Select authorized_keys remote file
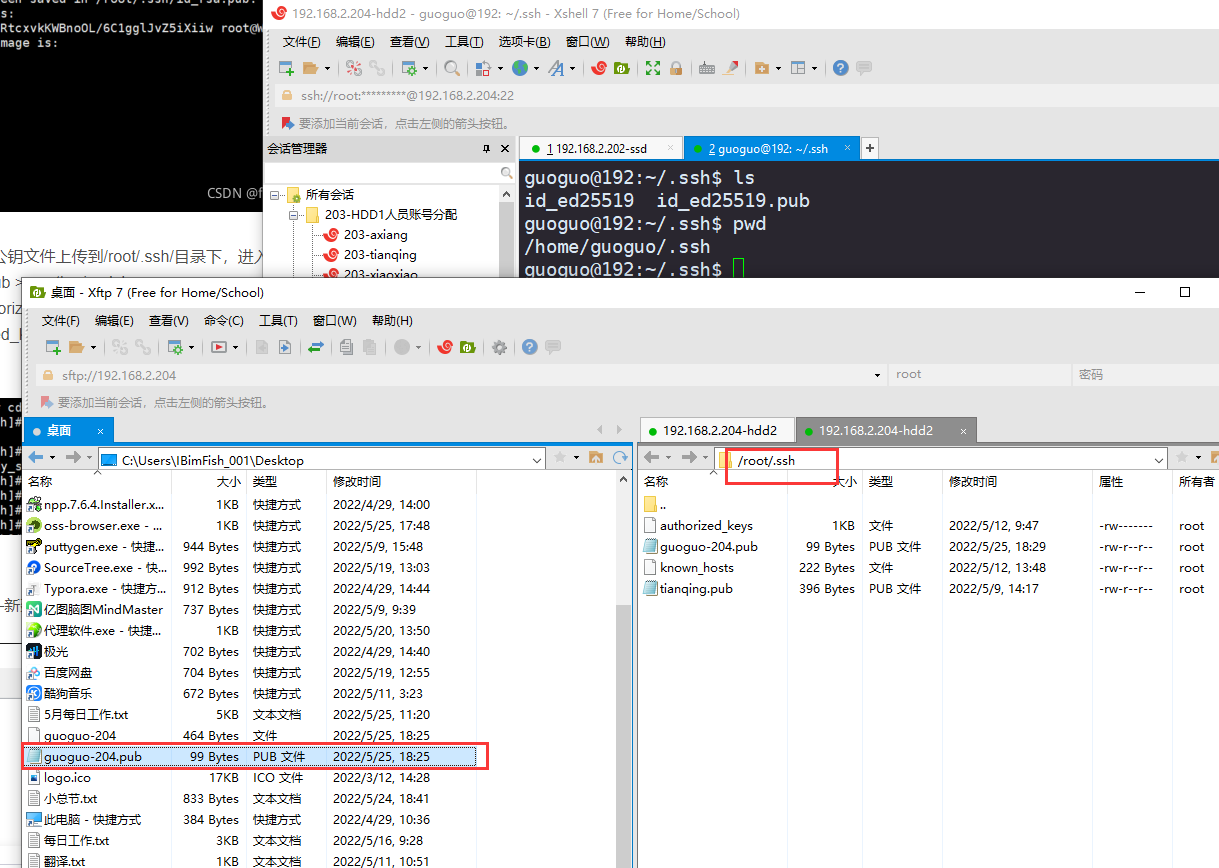 click(x=706, y=526)
